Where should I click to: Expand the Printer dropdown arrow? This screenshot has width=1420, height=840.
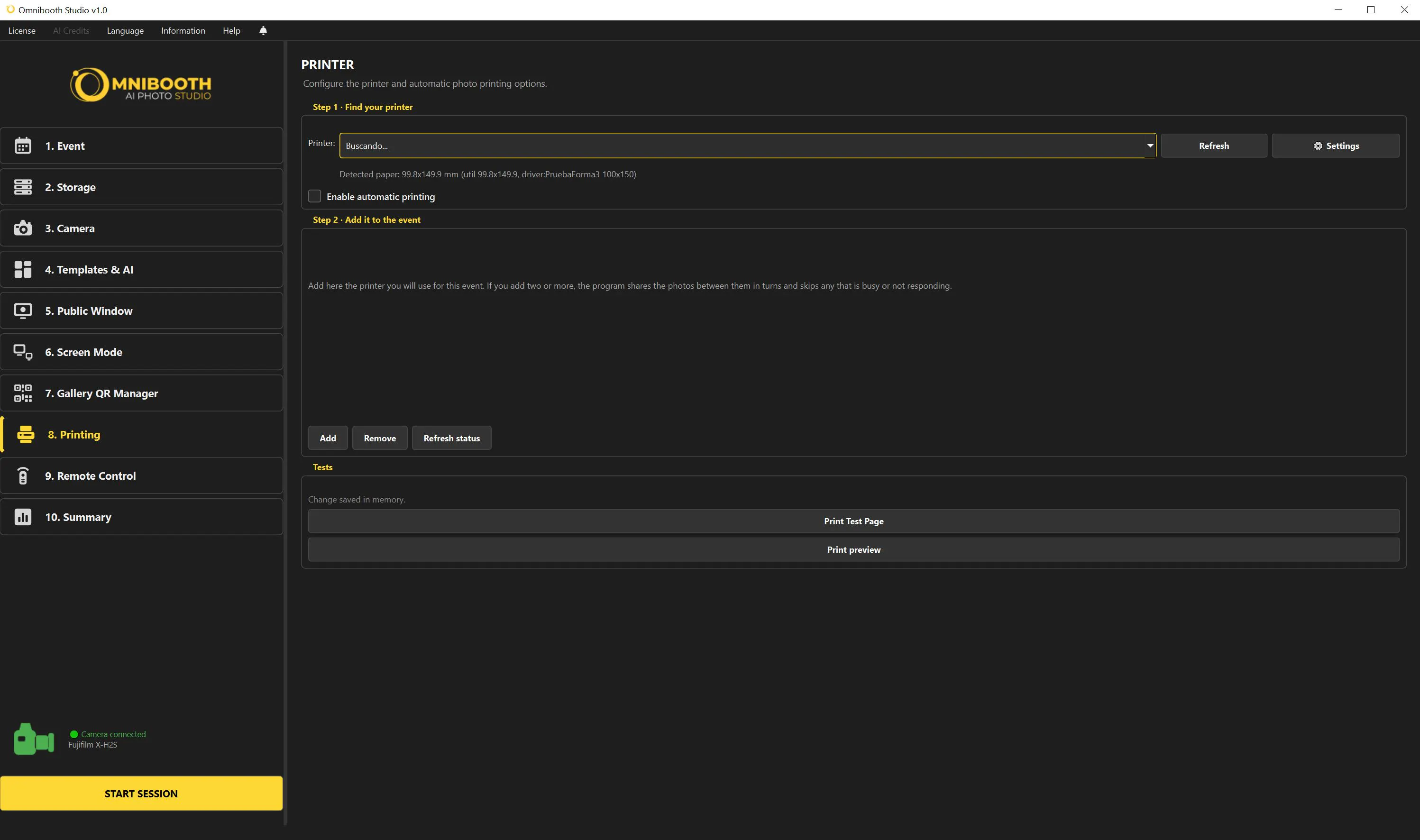point(1149,146)
